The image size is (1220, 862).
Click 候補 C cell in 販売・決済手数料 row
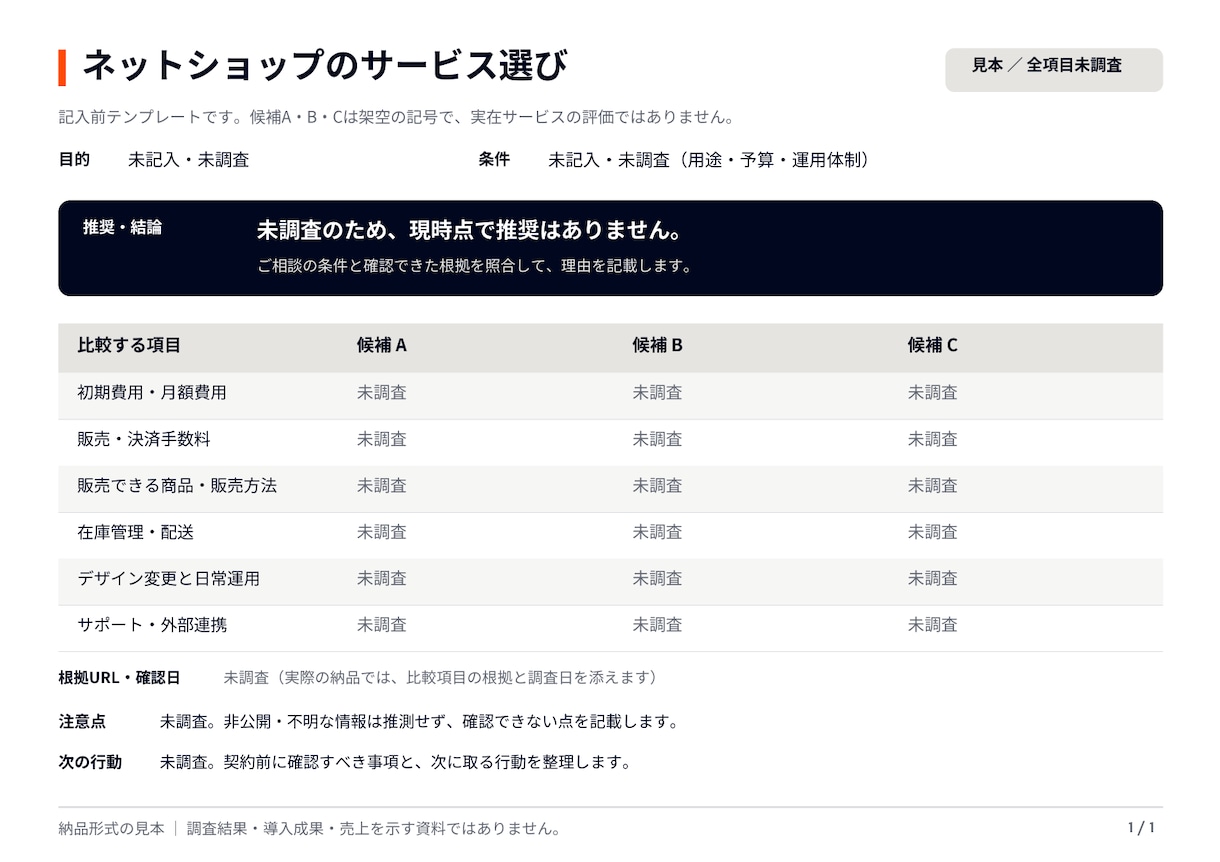point(933,439)
